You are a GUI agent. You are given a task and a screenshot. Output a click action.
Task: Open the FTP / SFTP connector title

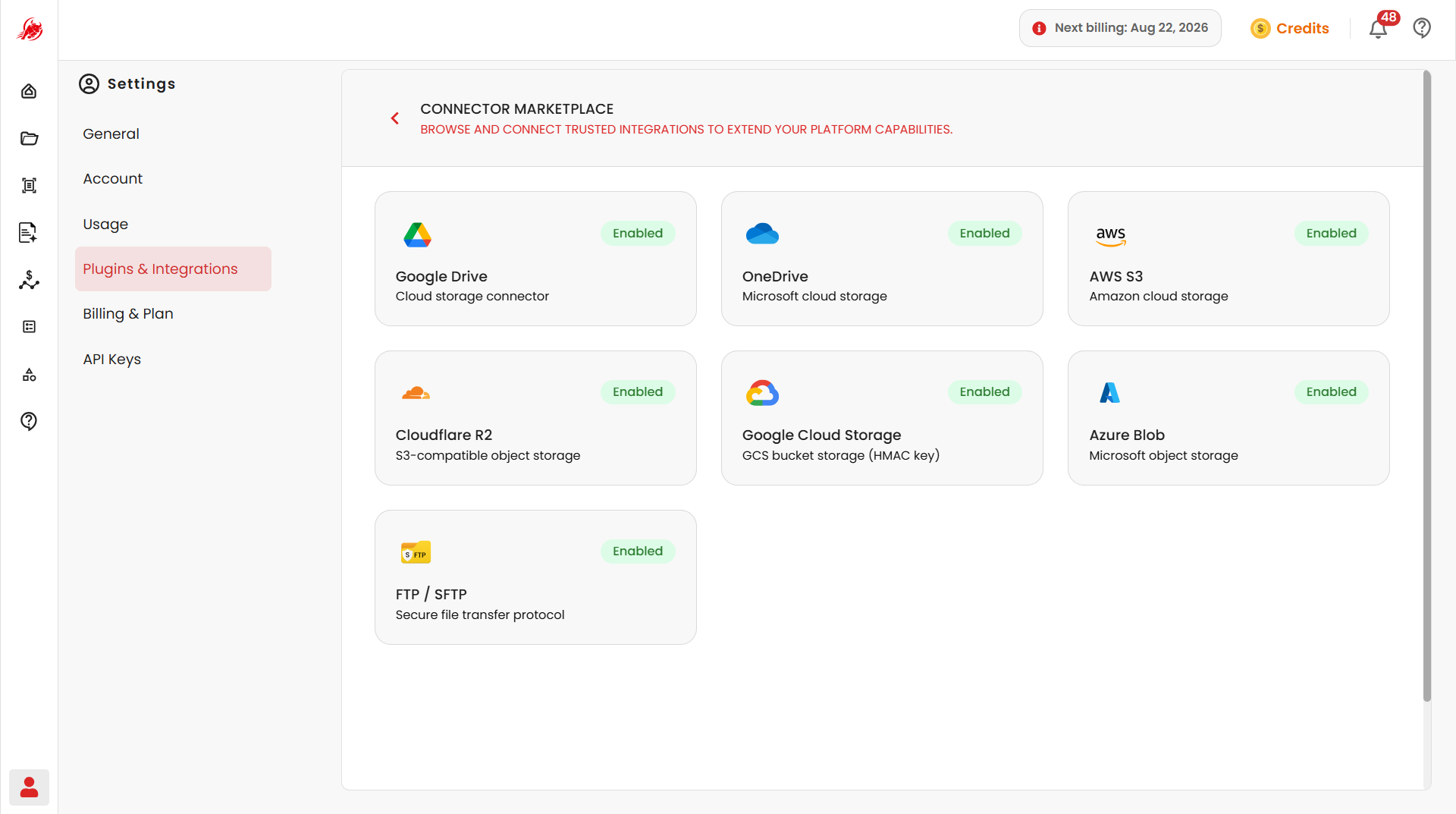click(431, 595)
